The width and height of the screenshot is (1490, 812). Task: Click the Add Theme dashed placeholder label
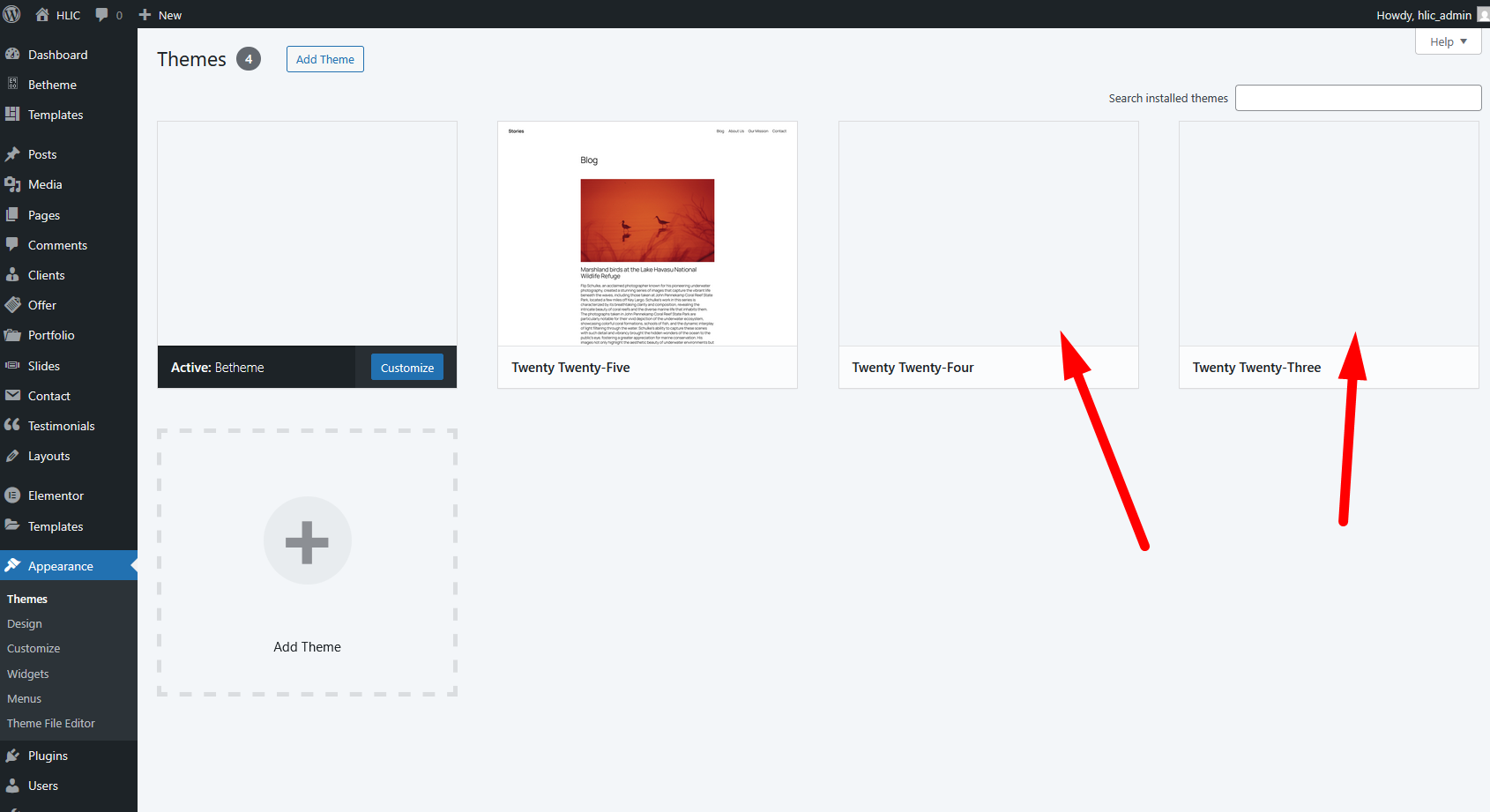click(307, 647)
